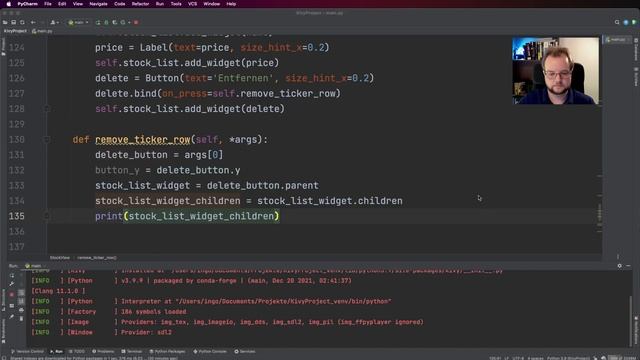Open the user account dropdown in toolbar
This screenshot has height=360, width=640.
click(x=54, y=22)
